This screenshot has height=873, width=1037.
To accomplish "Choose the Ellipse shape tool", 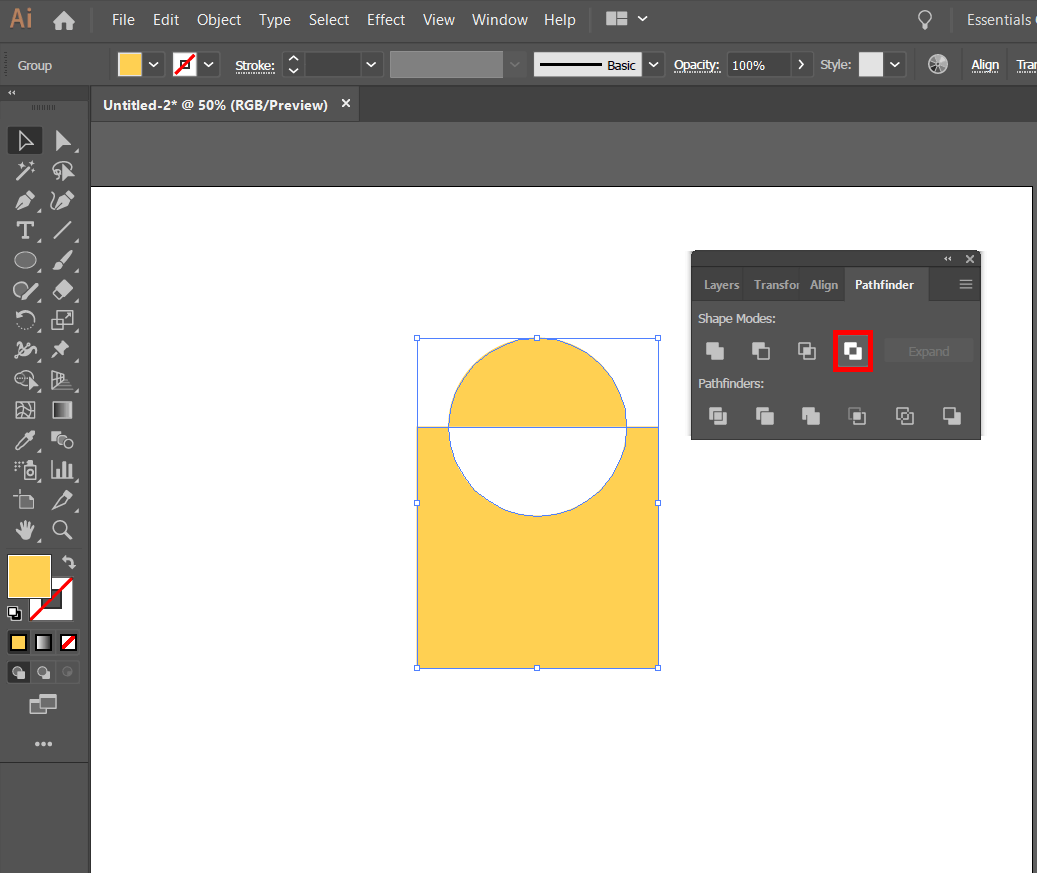I will click(x=25, y=260).
